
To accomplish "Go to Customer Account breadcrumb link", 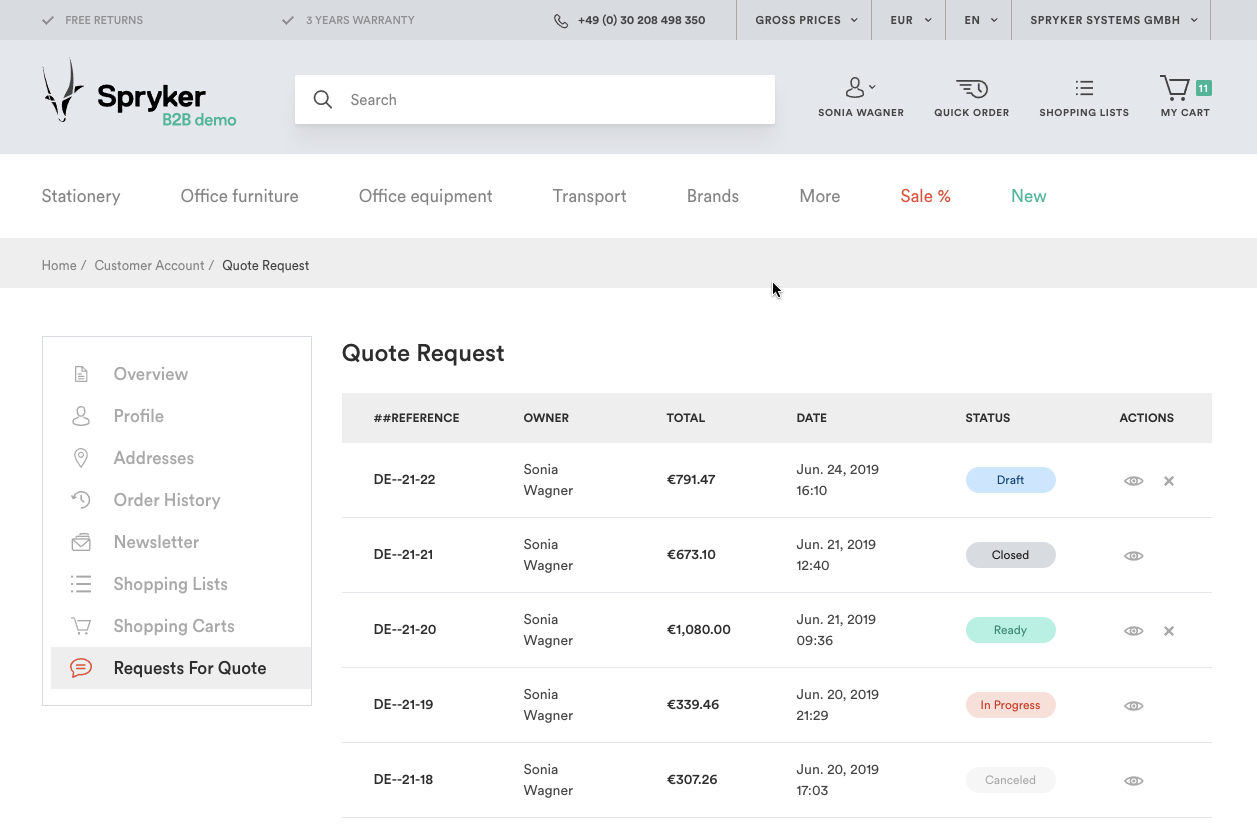I will pos(149,265).
